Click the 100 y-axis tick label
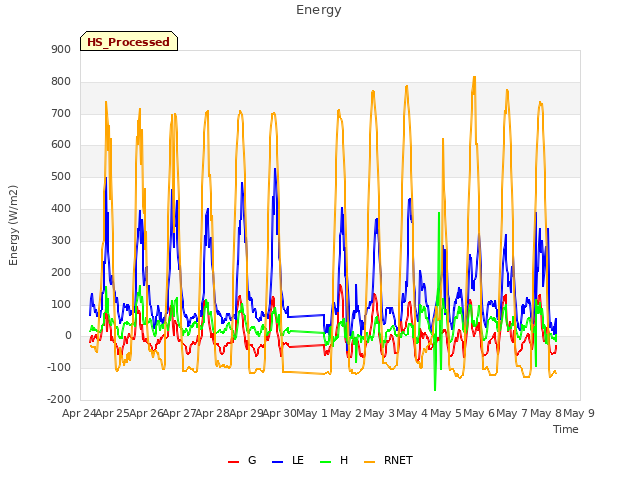640x480 pixels. 61,304
